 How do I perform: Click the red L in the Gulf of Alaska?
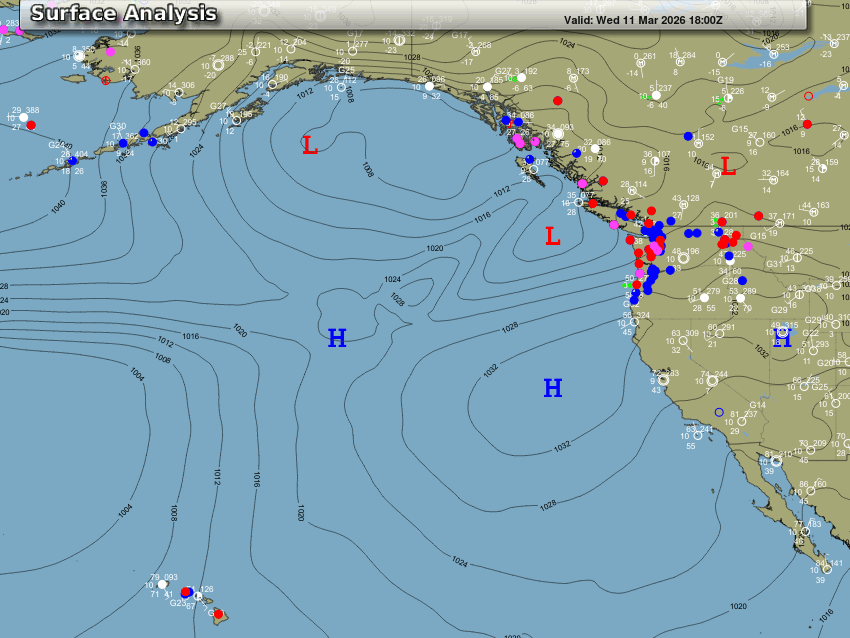(310, 146)
